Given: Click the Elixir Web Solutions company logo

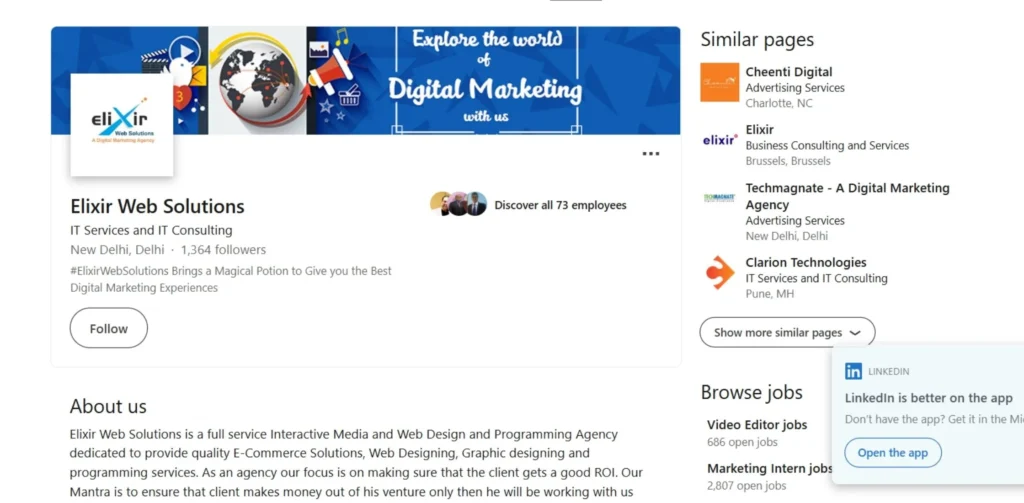Looking at the screenshot, I should tap(121, 125).
